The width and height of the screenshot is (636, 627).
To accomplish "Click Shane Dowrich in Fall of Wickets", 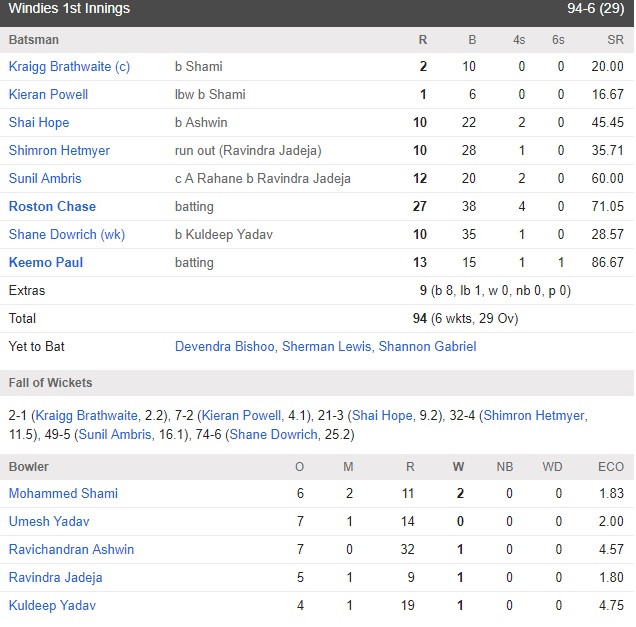I will point(274,434).
